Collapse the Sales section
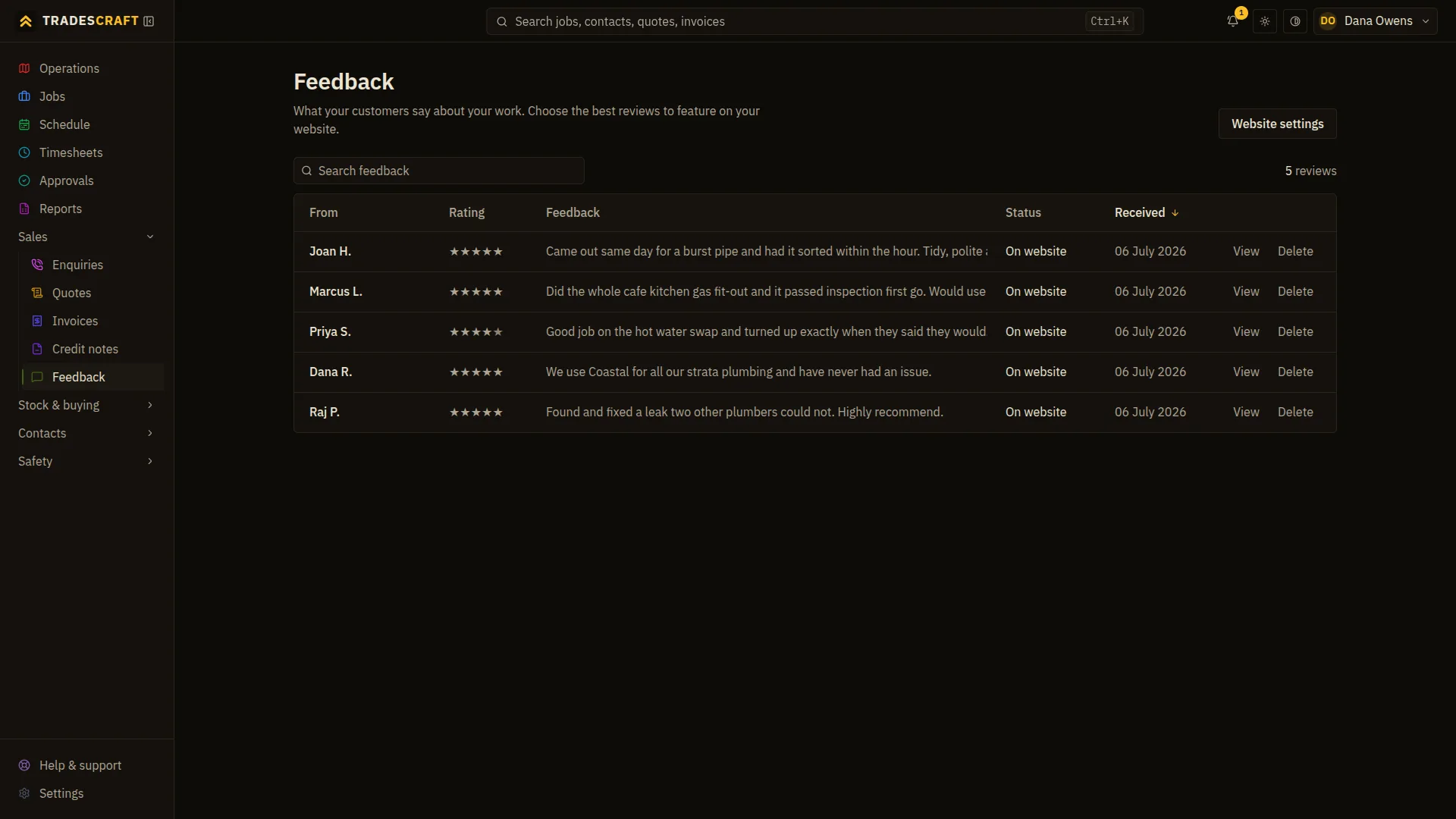1456x819 pixels. [x=87, y=237]
